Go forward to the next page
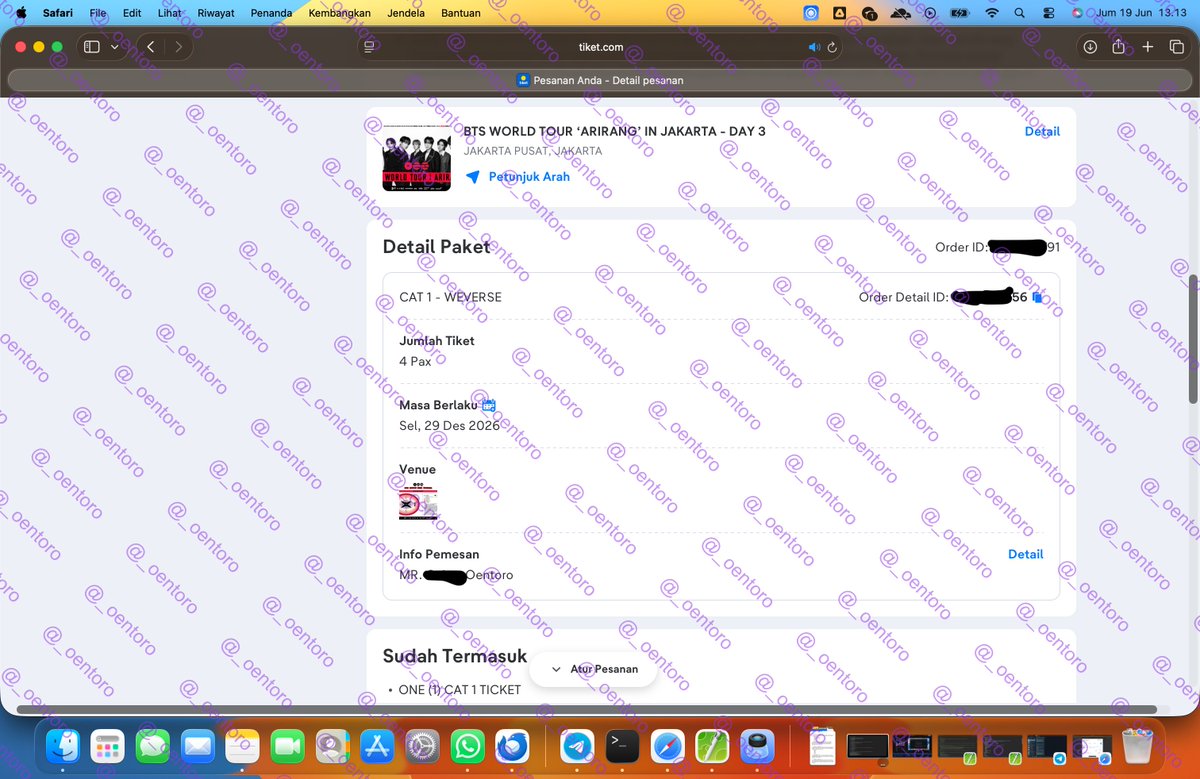The width and height of the screenshot is (1200, 779). (178, 47)
